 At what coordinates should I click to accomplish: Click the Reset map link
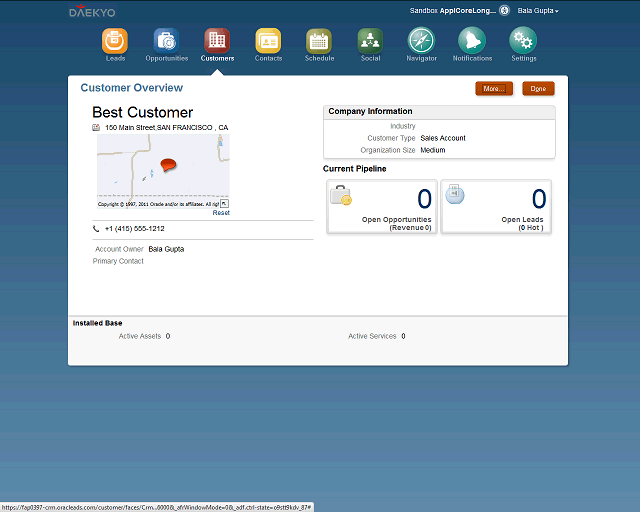click(221, 213)
